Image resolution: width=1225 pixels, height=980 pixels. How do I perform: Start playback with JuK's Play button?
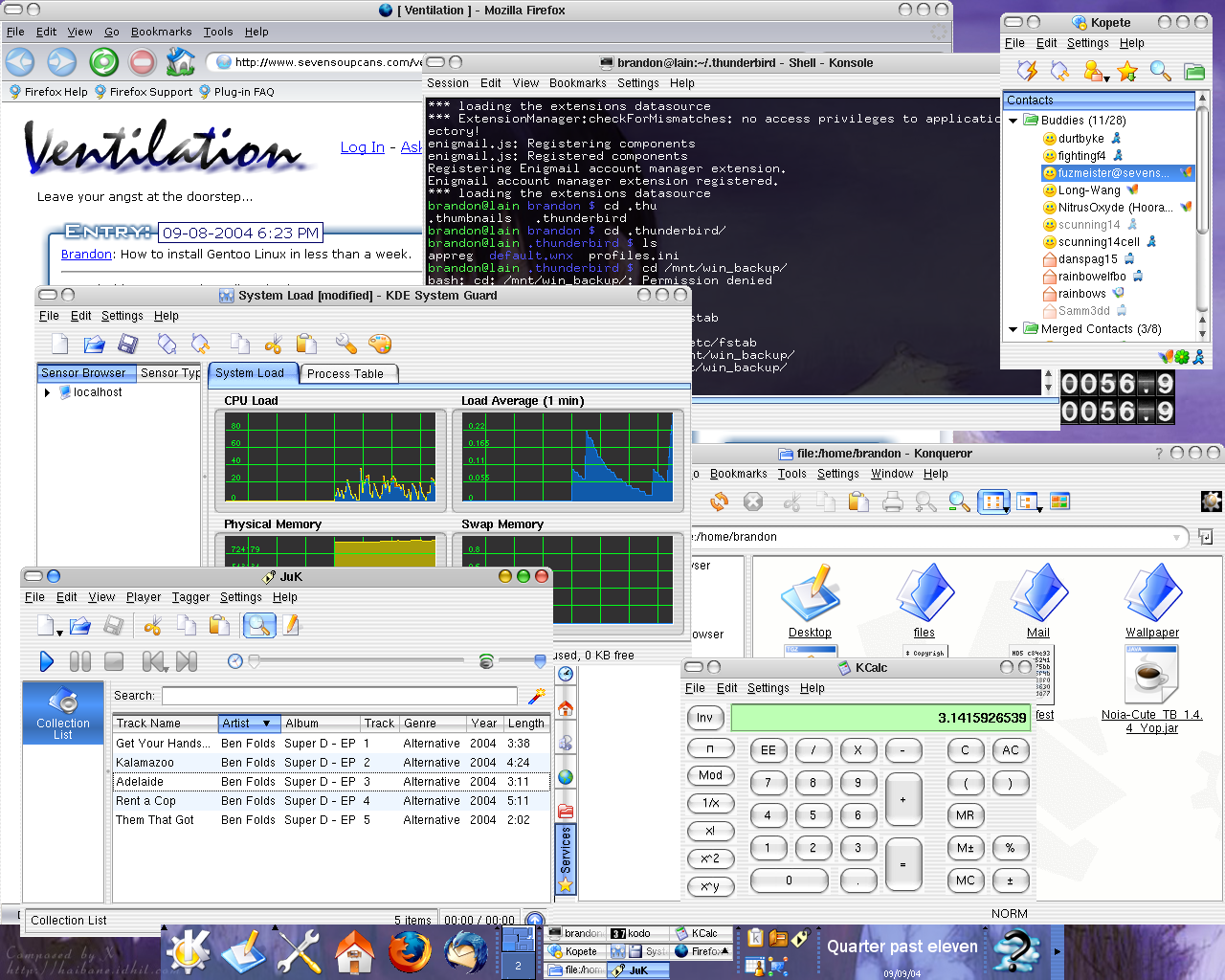click(x=47, y=661)
